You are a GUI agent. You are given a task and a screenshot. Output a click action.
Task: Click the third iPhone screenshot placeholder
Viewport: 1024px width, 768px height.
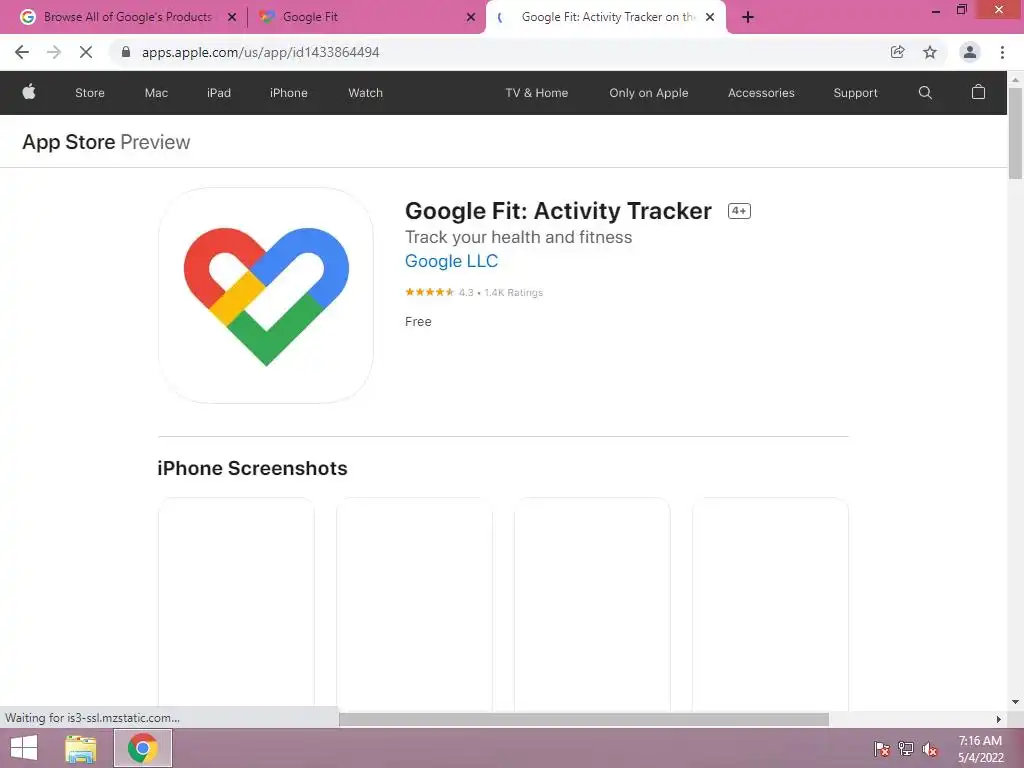(592, 604)
